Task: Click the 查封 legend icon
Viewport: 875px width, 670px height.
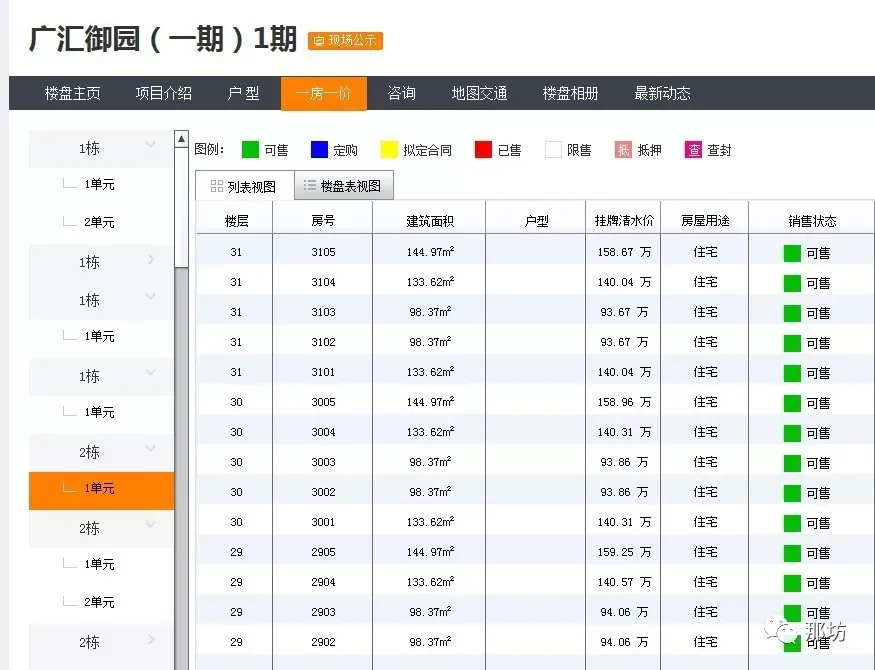Action: click(693, 150)
